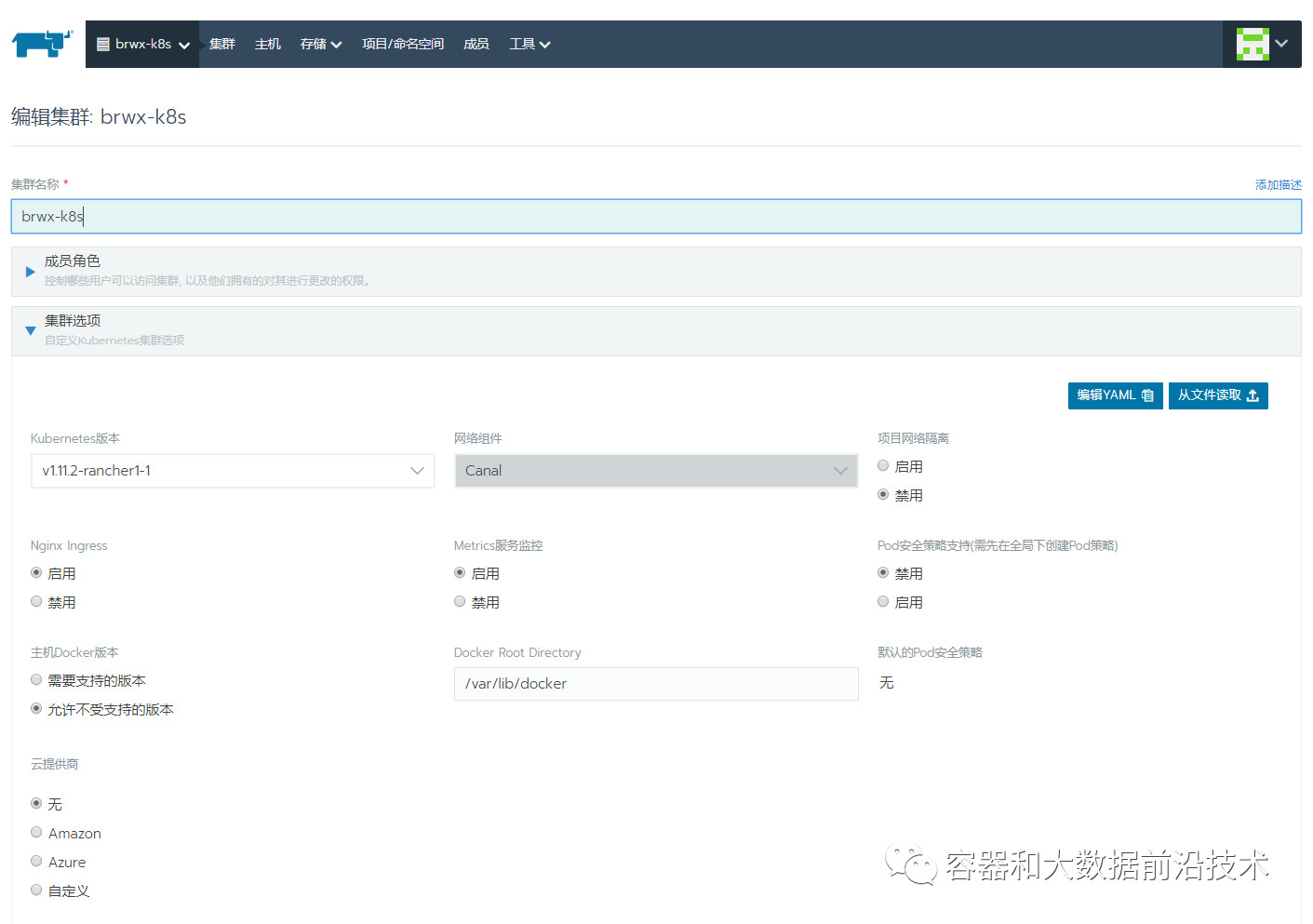Open the 成员 menu item
The width and height of the screenshot is (1313, 924).
(476, 44)
